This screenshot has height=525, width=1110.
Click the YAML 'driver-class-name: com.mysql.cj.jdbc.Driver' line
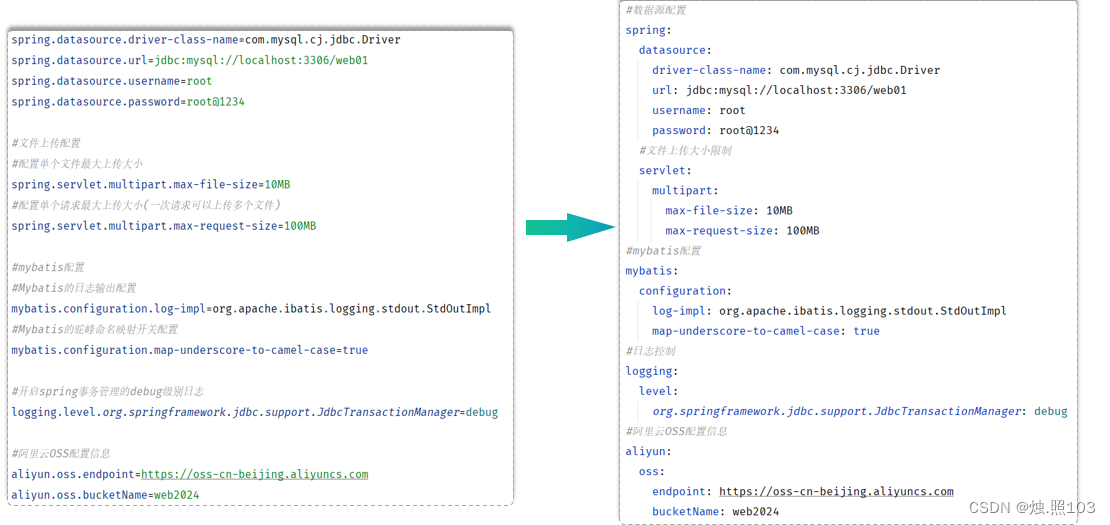click(796, 71)
